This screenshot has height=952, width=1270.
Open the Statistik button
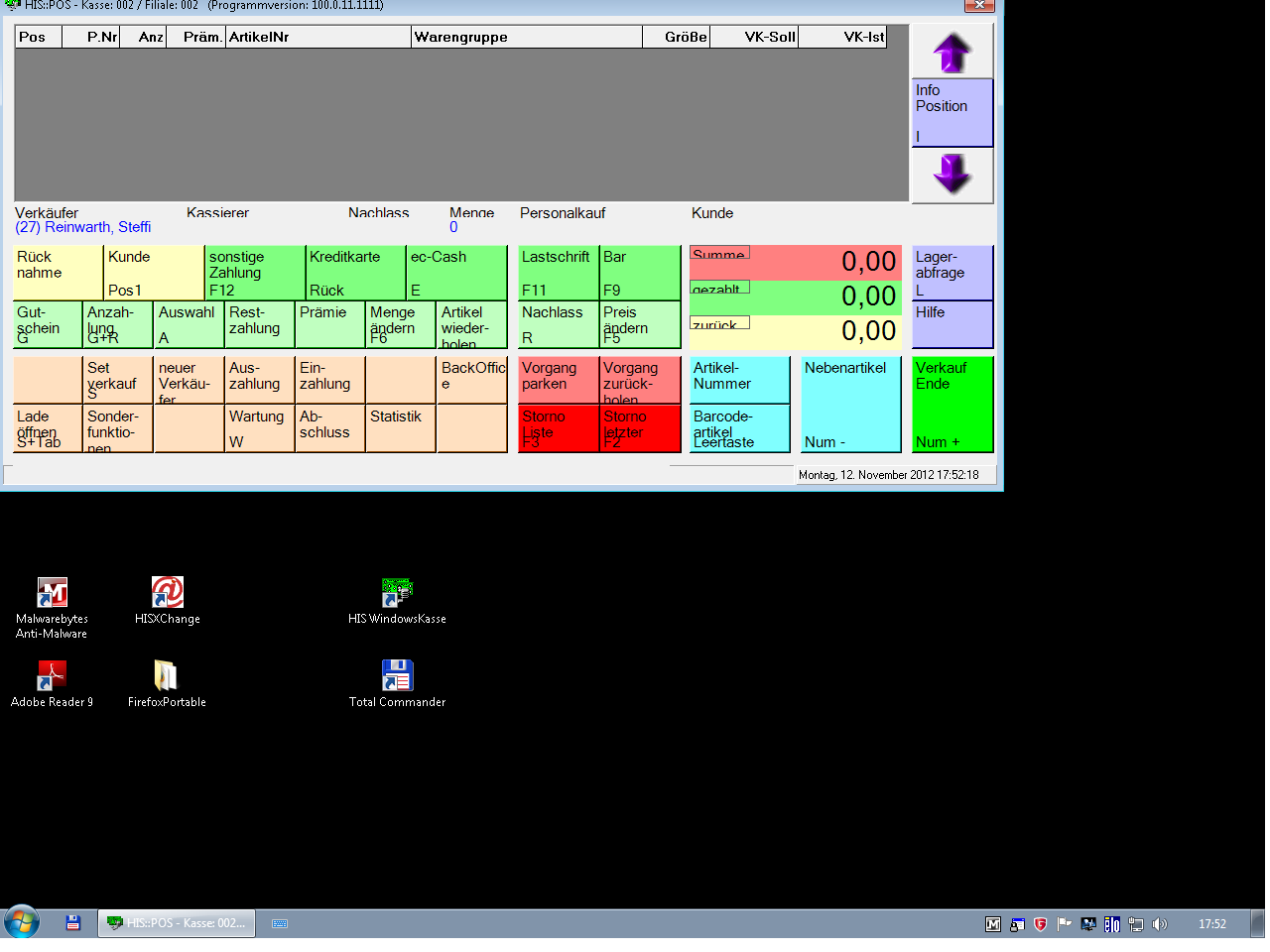coord(401,428)
